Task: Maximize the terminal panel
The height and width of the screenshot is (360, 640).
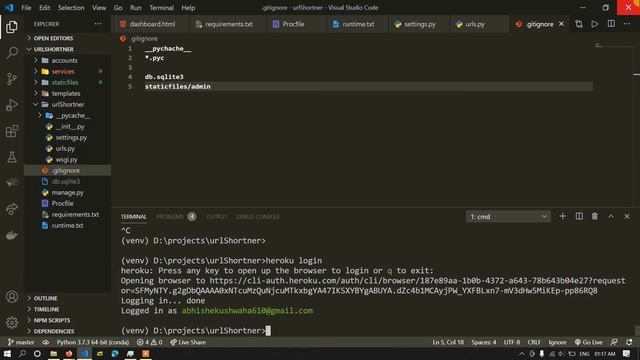Action: tap(611, 216)
